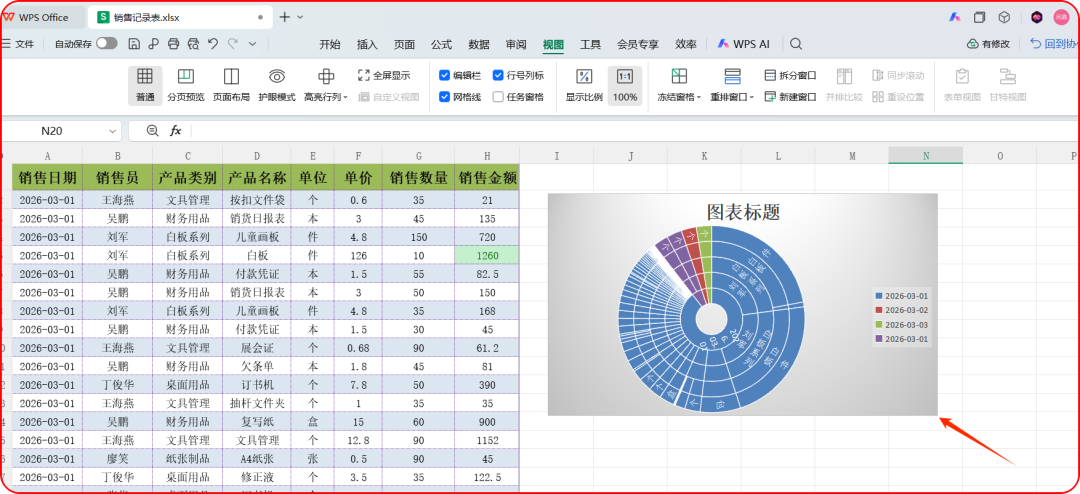This screenshot has height=494, width=1080.
Task: Click the green 2026-03-03 legend swatch
Action: tap(878, 325)
